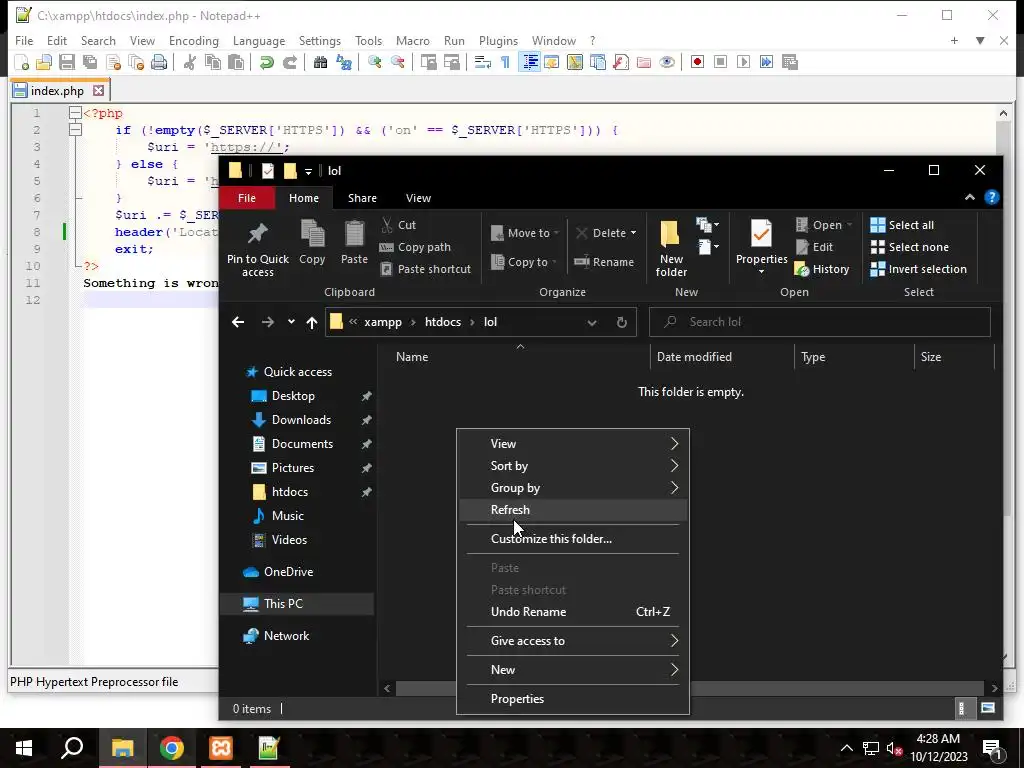
Task: Click the Play macro icon in Notepad++
Action: click(743, 63)
